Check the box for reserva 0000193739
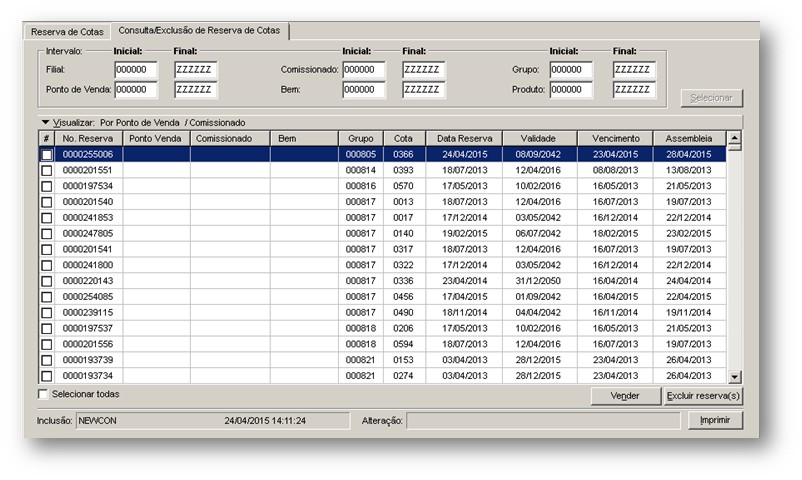 click(47, 360)
